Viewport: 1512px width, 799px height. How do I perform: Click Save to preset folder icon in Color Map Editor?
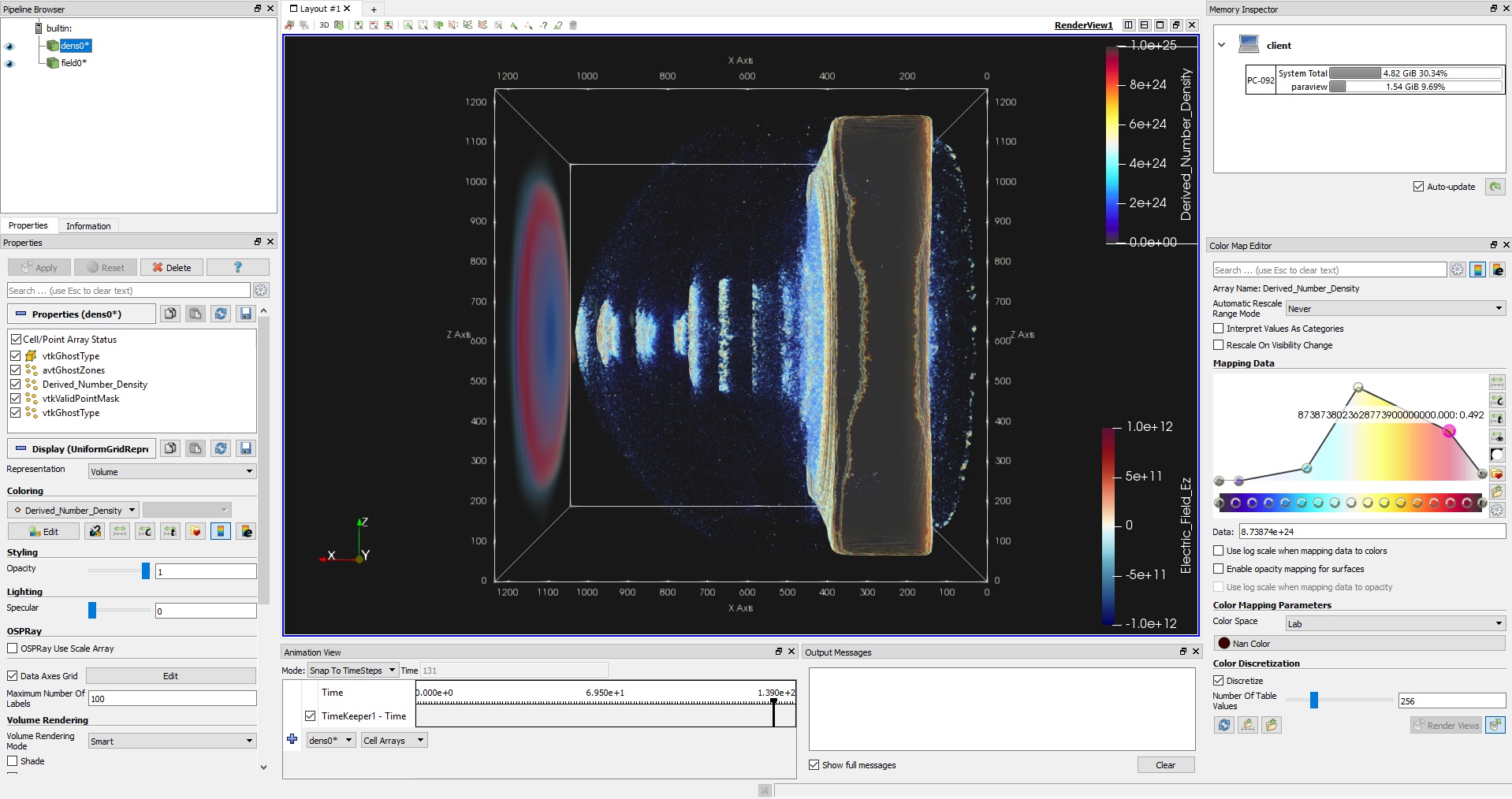[x=1497, y=491]
